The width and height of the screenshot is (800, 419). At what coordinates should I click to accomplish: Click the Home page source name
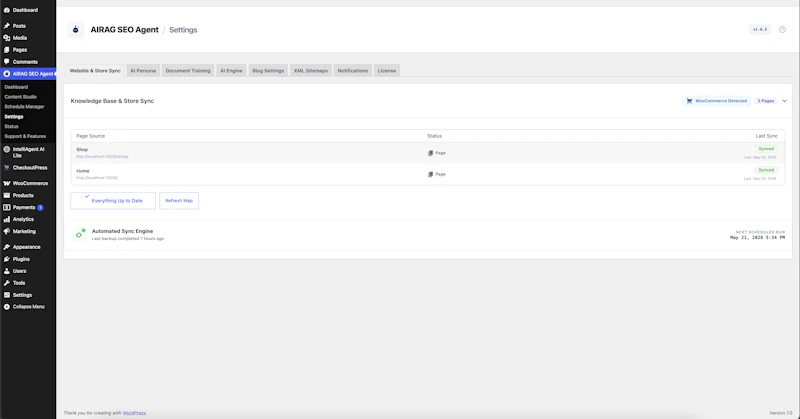pos(83,171)
